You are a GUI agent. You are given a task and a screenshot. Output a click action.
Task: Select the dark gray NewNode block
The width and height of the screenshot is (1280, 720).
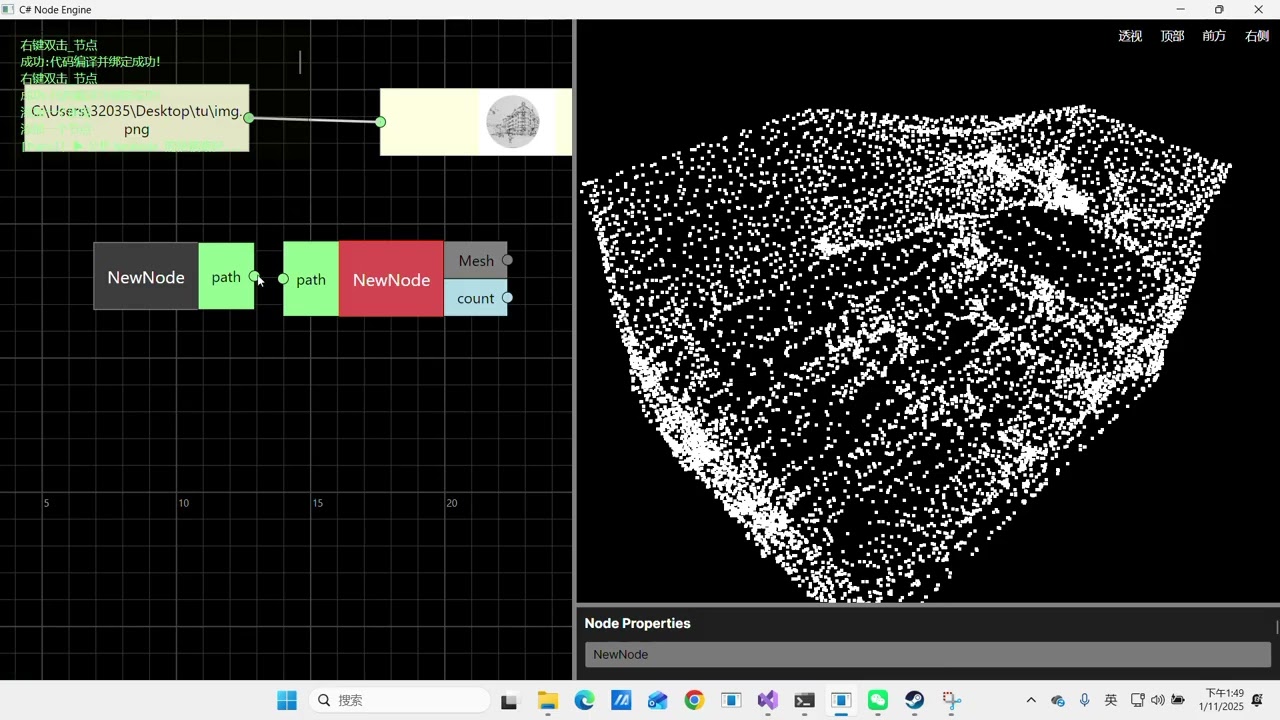click(x=146, y=276)
